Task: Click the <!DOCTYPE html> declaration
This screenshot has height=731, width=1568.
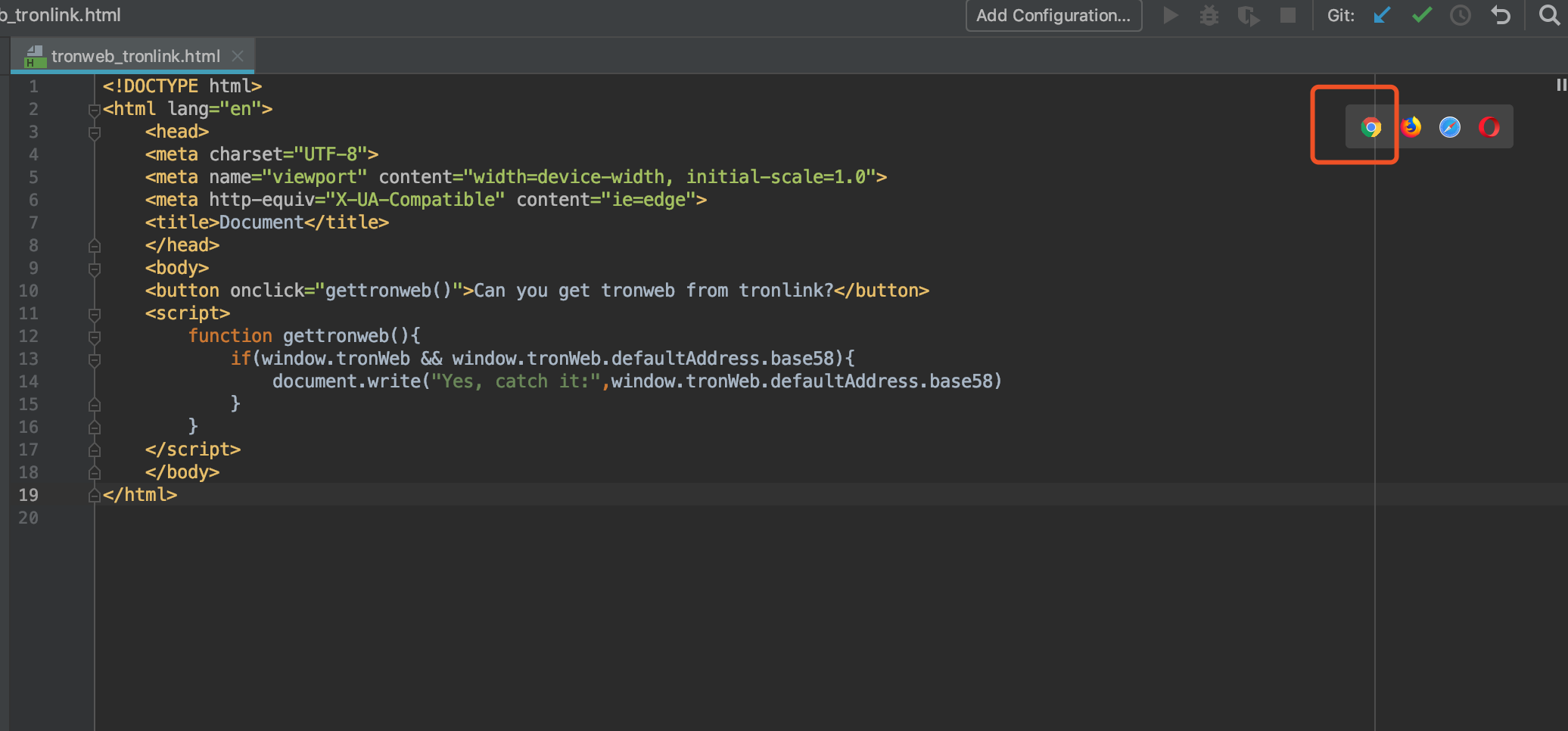Action: click(182, 86)
